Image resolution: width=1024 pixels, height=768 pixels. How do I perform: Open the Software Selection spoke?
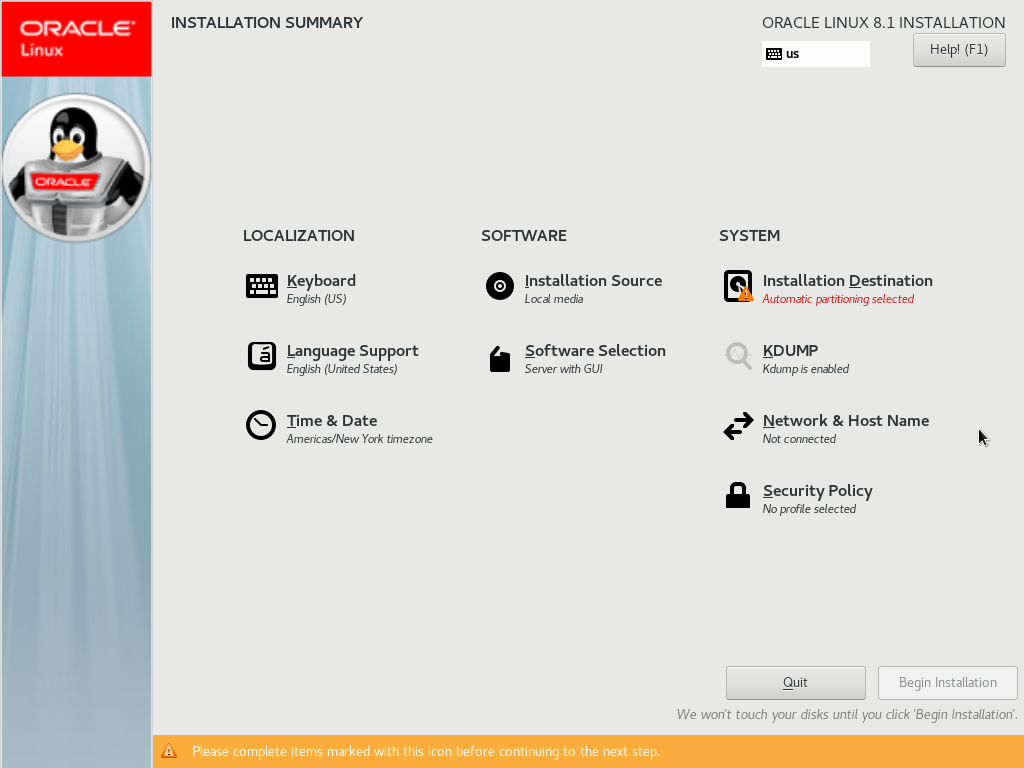coord(595,351)
